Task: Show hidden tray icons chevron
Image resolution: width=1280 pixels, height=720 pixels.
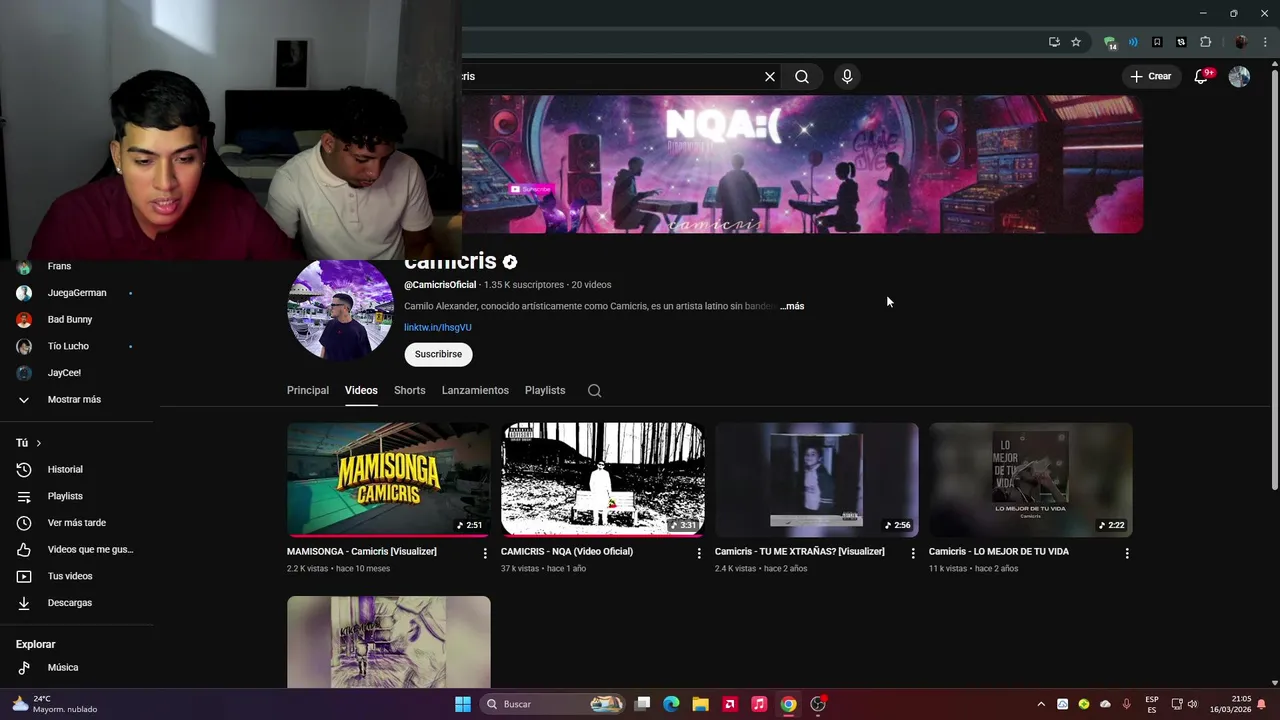Action: point(1041,704)
